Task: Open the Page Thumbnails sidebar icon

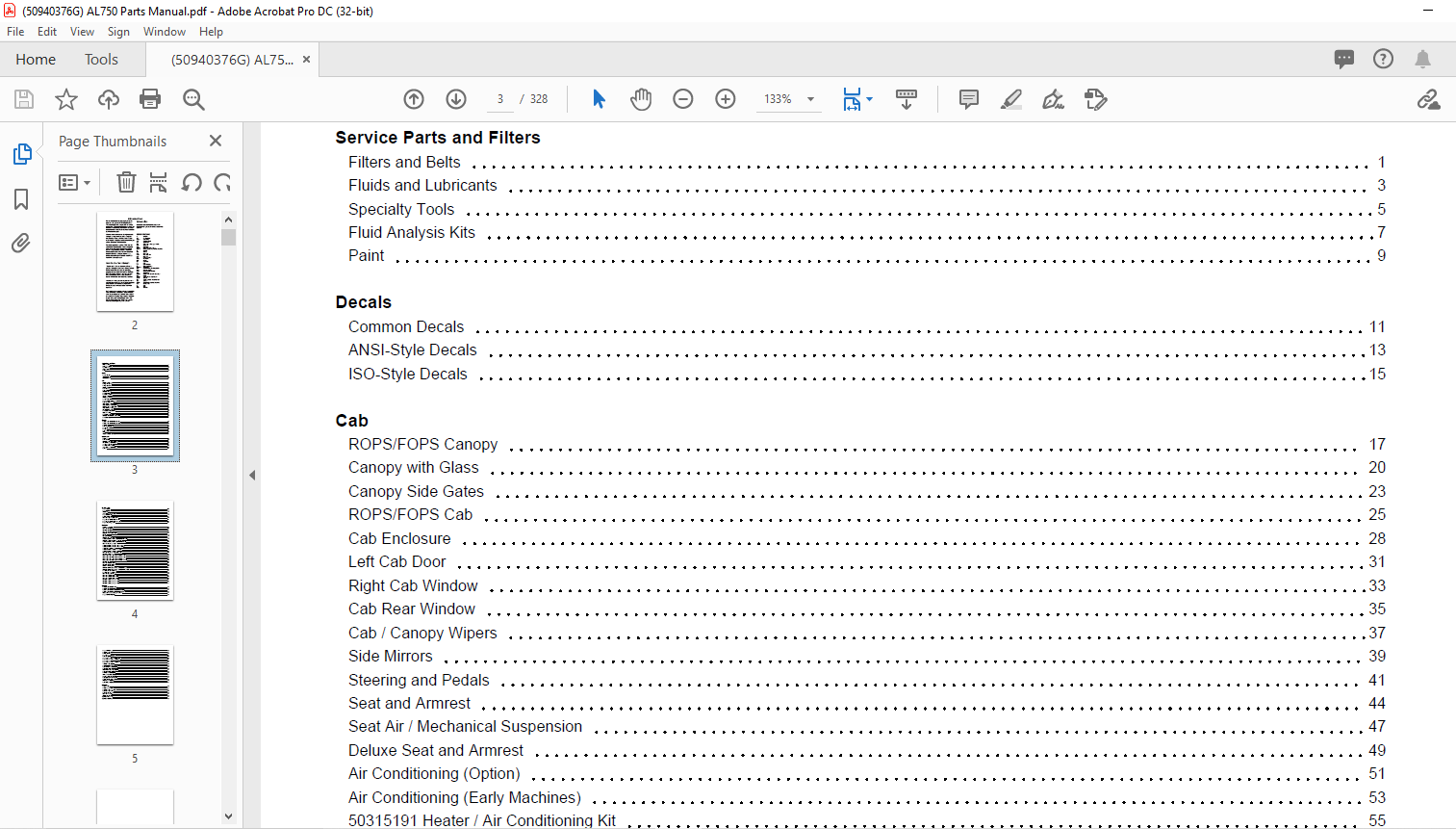Action: (21, 154)
